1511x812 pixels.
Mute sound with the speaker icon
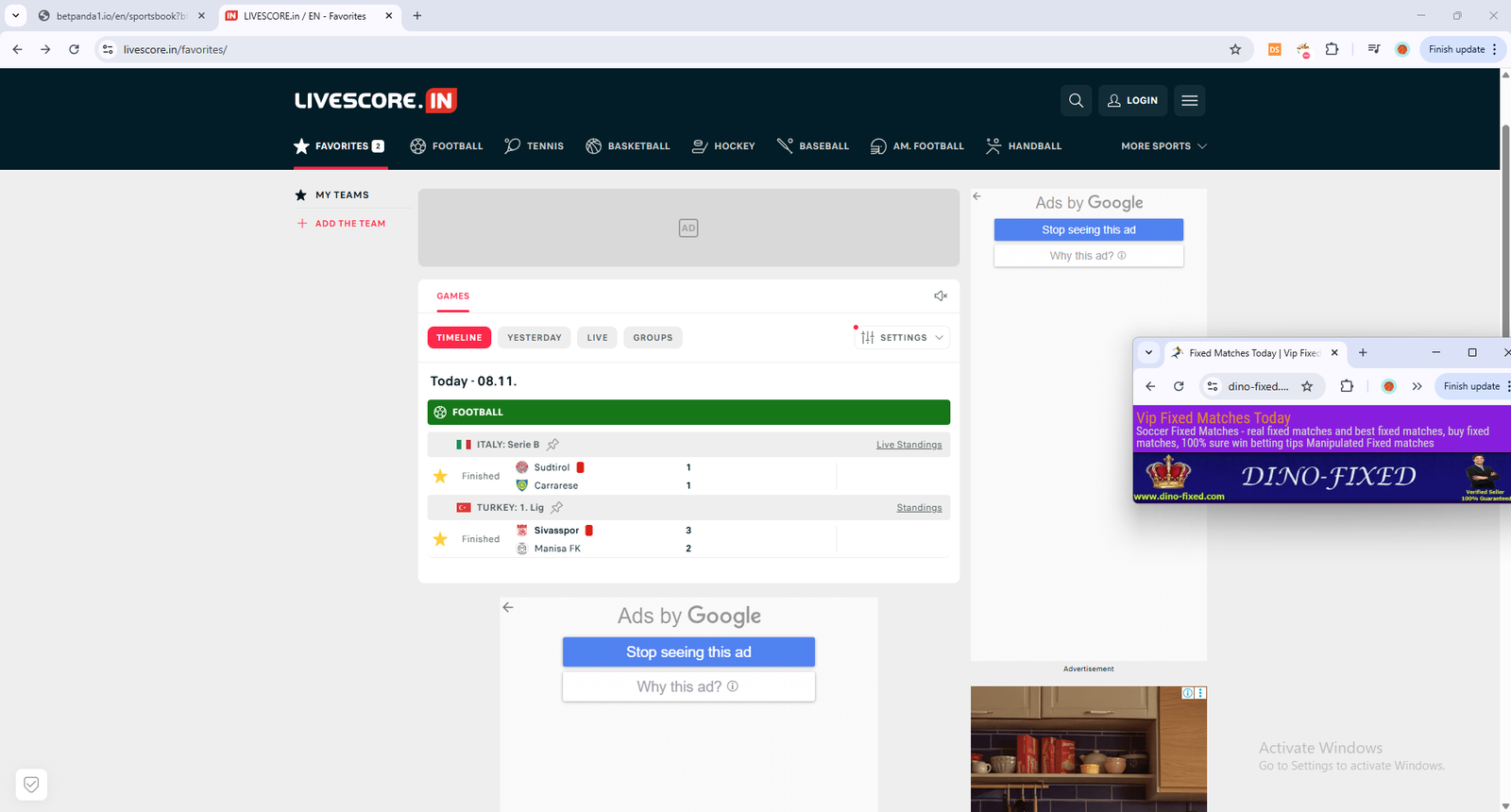940,296
